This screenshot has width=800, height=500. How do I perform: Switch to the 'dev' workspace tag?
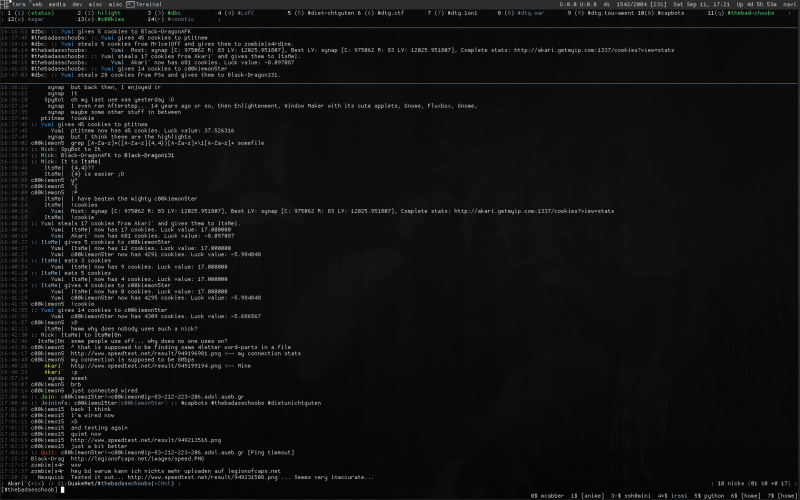click(77, 4)
